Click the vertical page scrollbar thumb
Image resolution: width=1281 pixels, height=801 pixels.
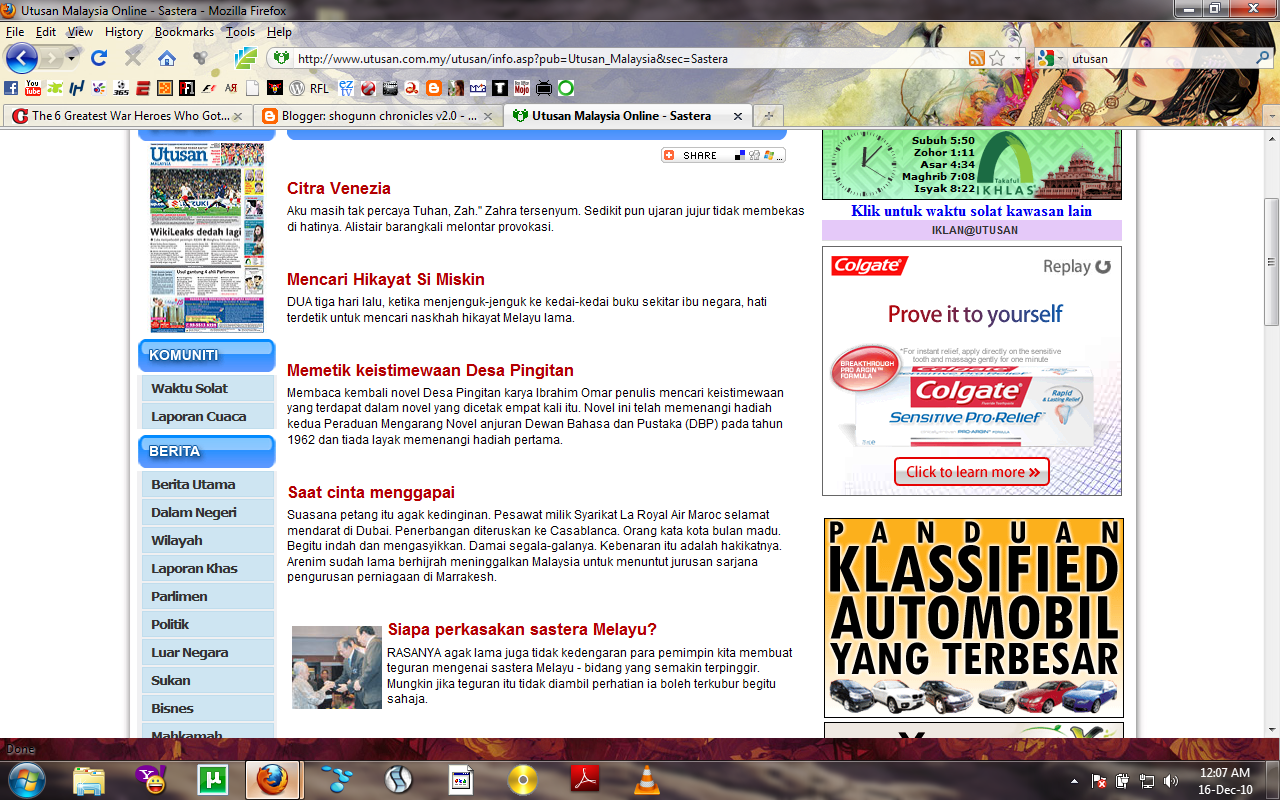tap(1271, 262)
